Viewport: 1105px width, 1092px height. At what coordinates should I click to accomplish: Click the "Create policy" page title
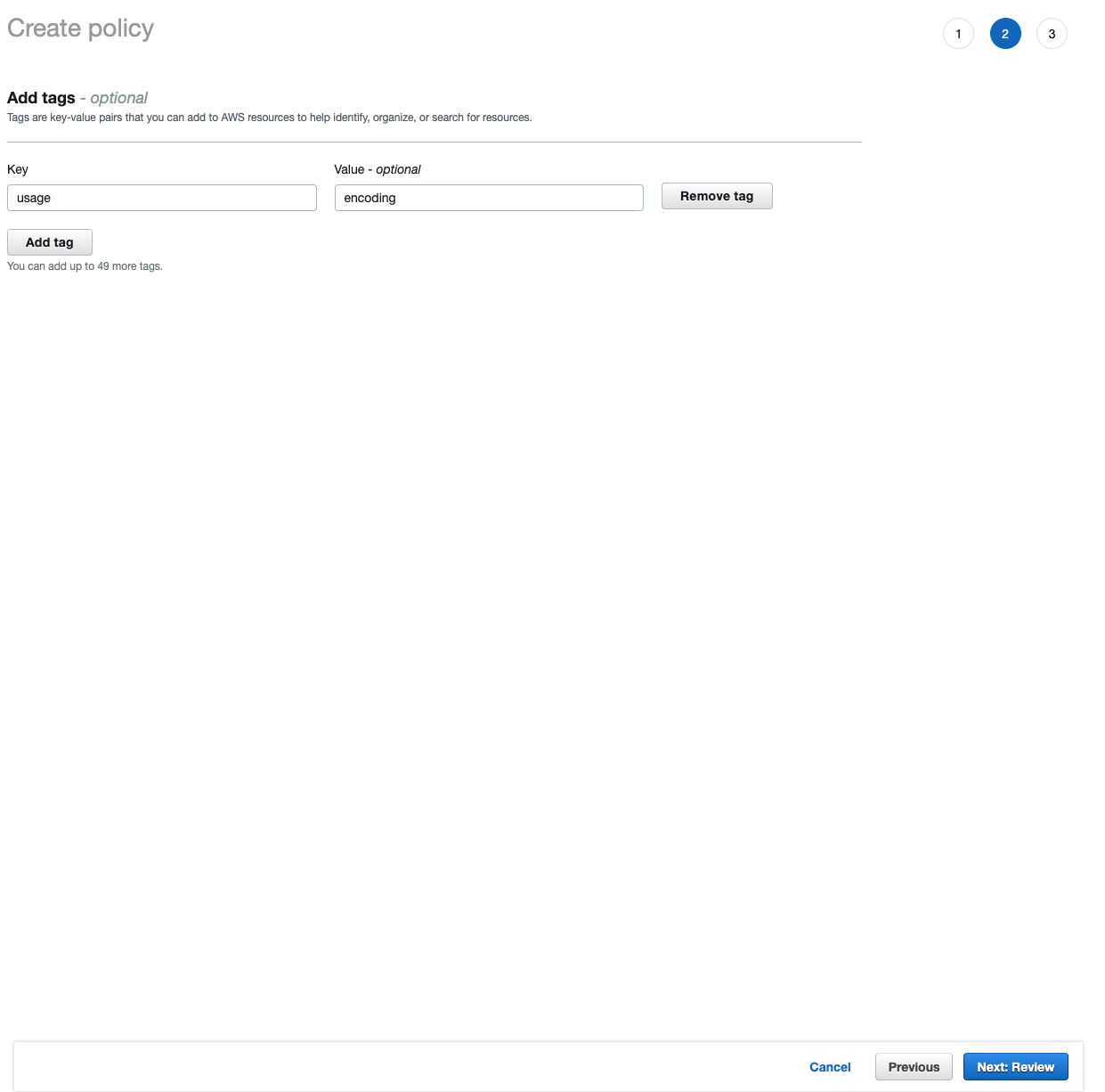(x=80, y=29)
